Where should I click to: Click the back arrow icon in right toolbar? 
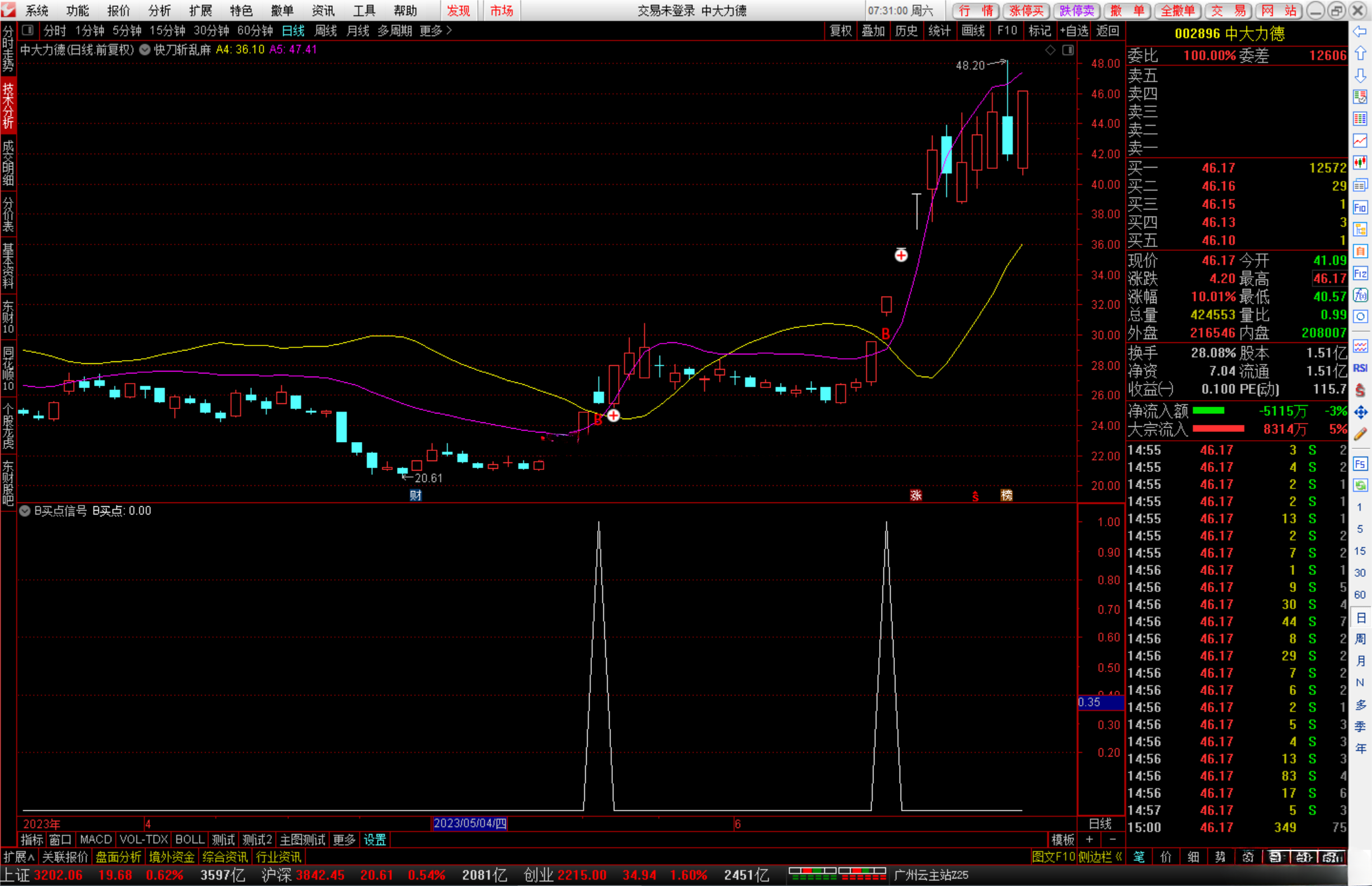click(1360, 32)
